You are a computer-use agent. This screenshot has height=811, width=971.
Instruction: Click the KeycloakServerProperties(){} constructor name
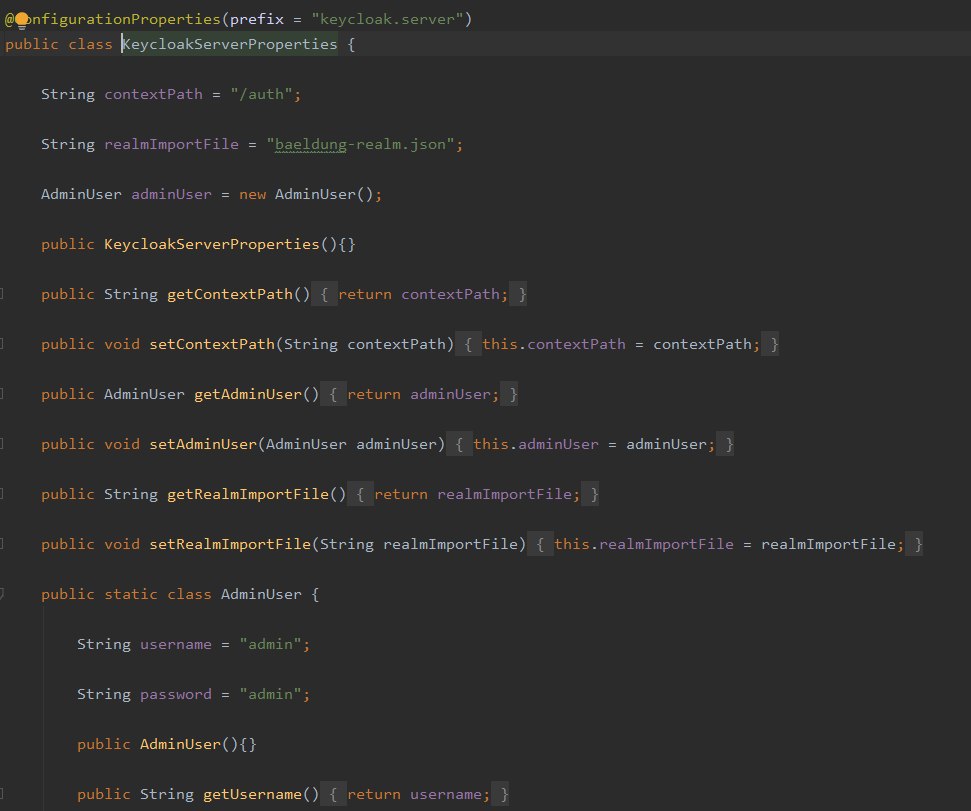coord(212,245)
